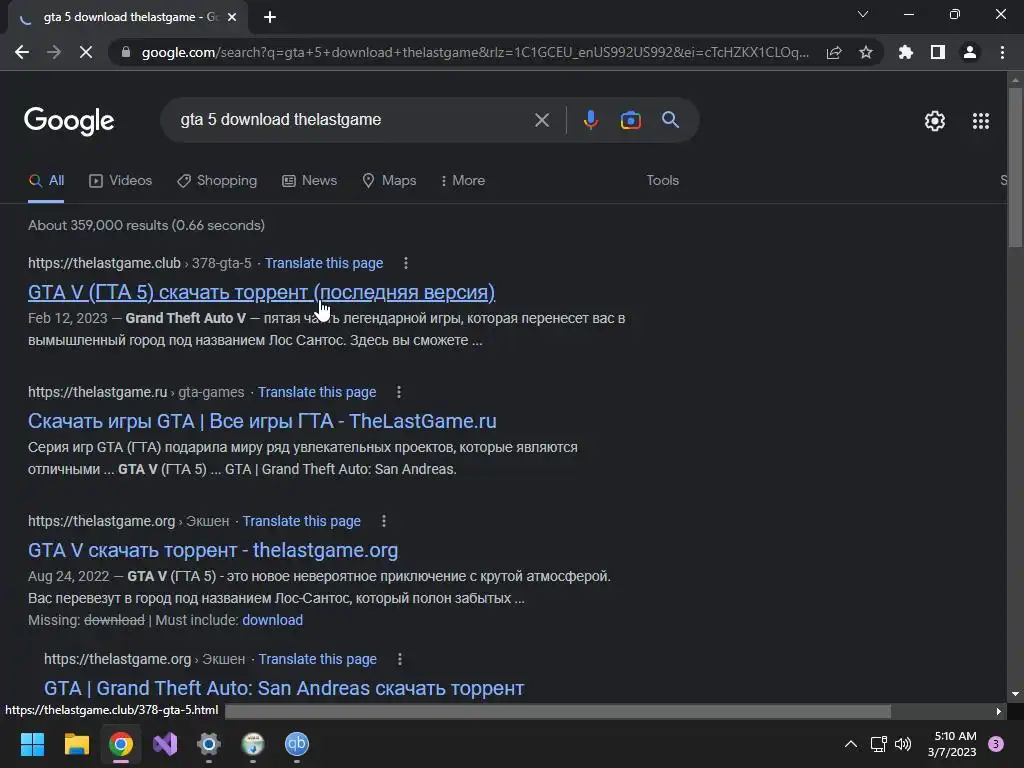Open a new tab with plus button
Screen dimensions: 1024x768
[x=270, y=17]
